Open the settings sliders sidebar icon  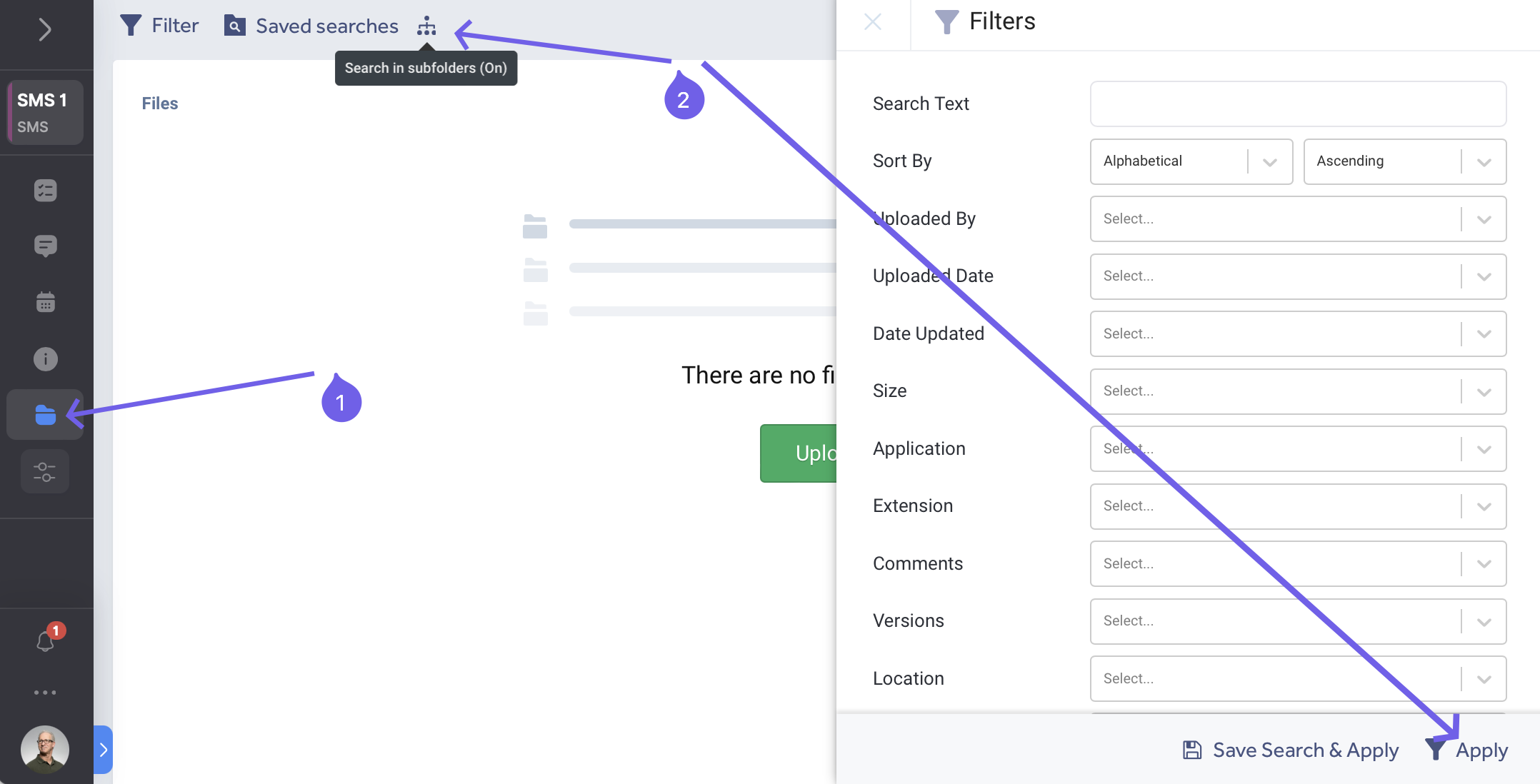[45, 471]
